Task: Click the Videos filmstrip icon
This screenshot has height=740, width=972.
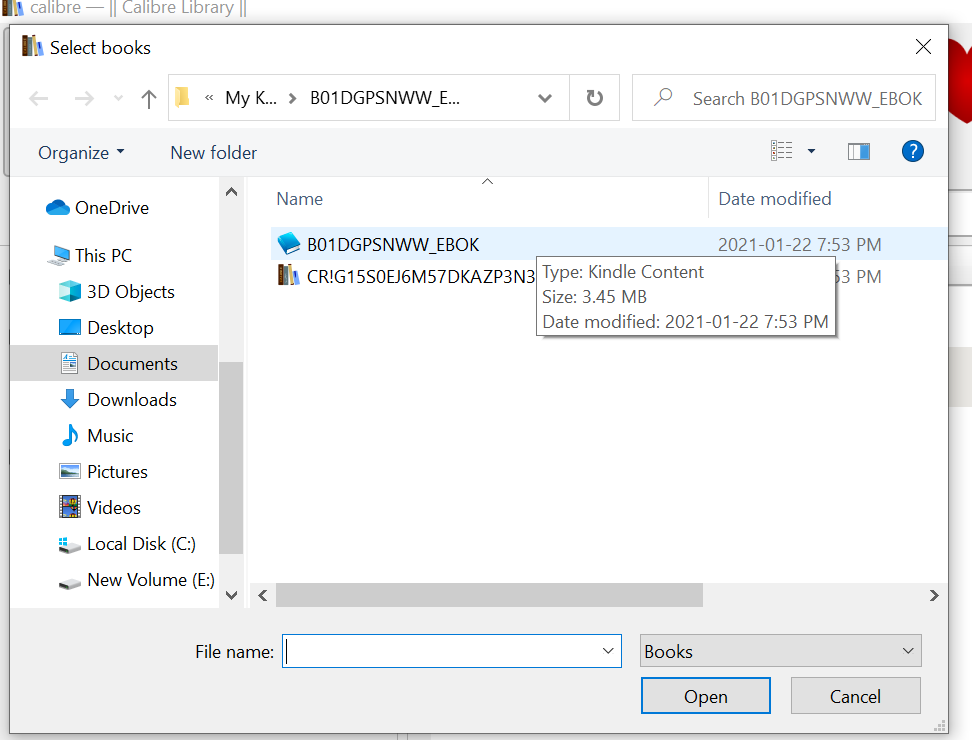Action: tap(69, 507)
